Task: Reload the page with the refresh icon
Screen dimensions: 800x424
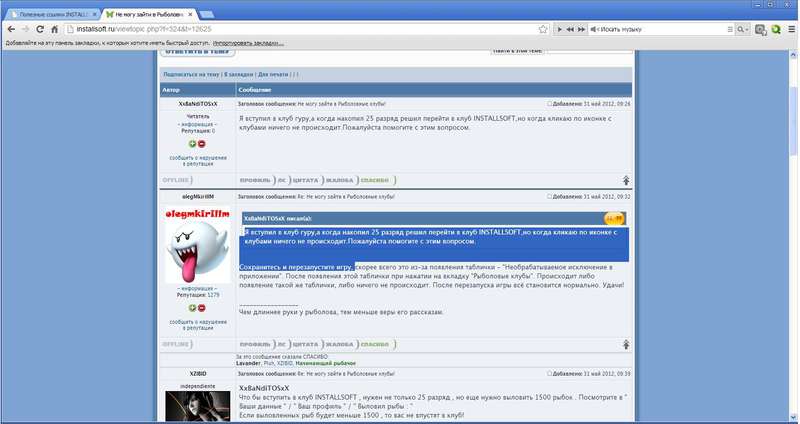Action: tap(40, 30)
